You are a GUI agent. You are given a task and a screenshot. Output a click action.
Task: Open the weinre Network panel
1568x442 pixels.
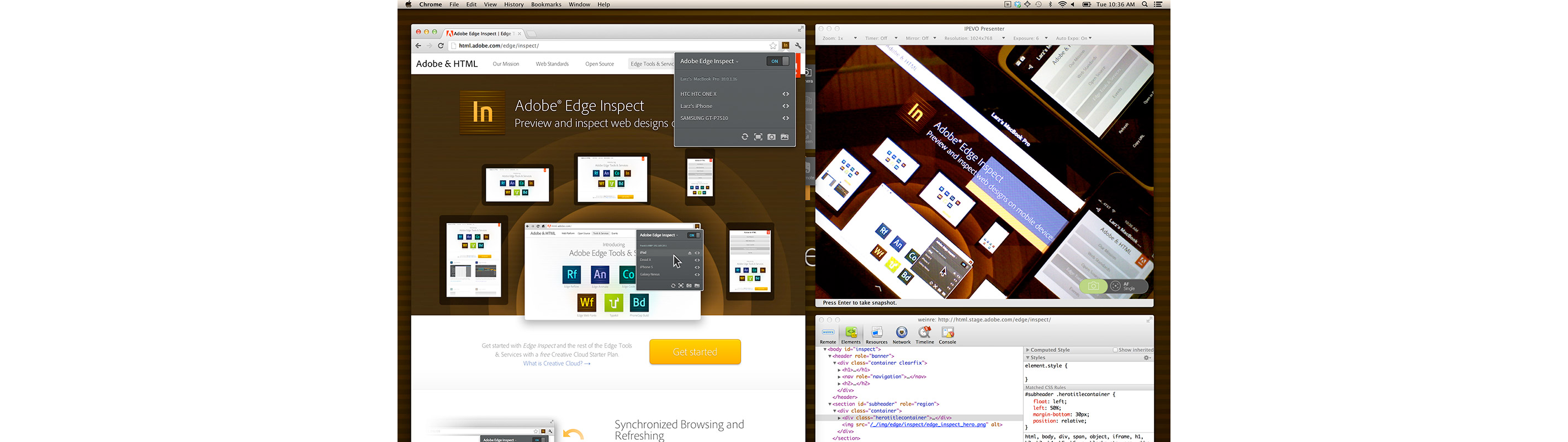pyautogui.click(x=902, y=335)
